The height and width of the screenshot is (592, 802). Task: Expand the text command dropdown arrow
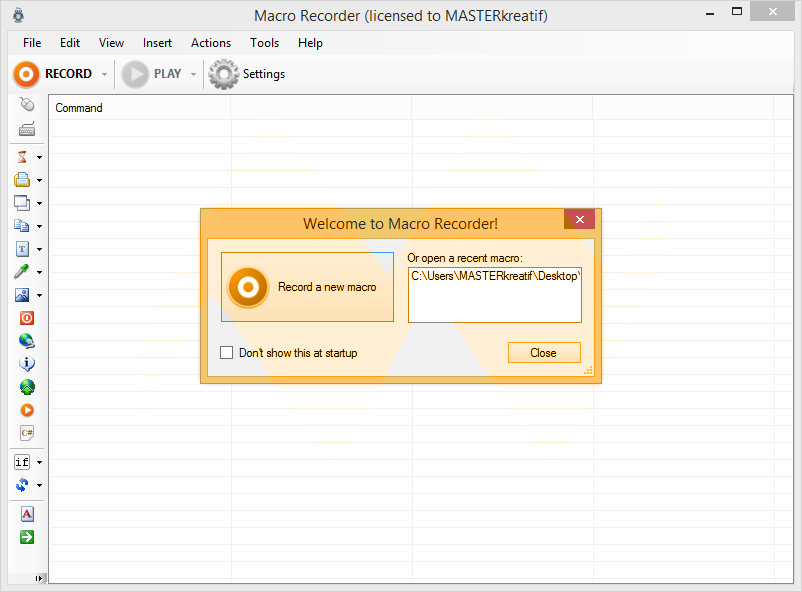pos(39,250)
